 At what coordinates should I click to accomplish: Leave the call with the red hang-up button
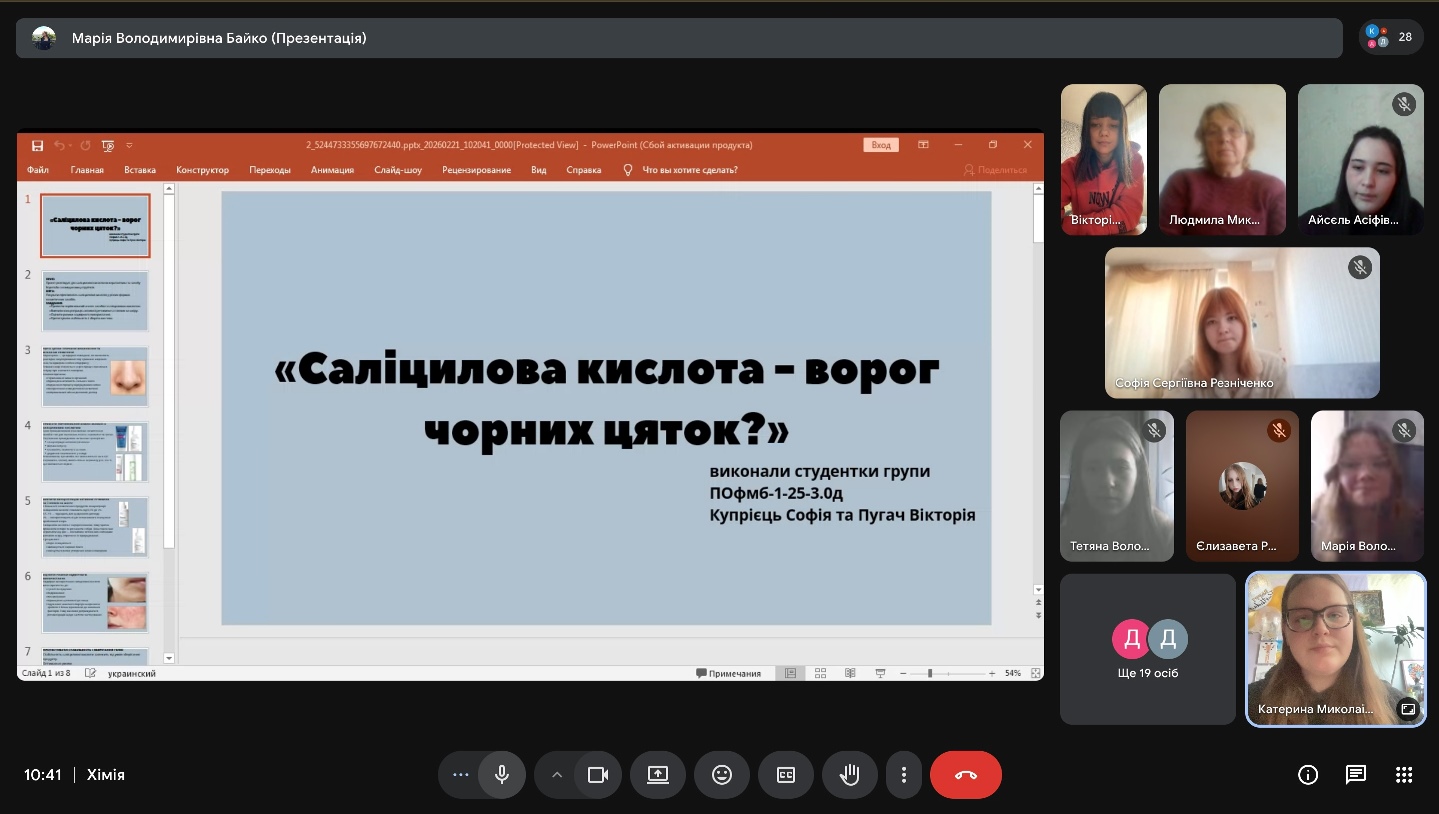pyautogui.click(x=966, y=775)
